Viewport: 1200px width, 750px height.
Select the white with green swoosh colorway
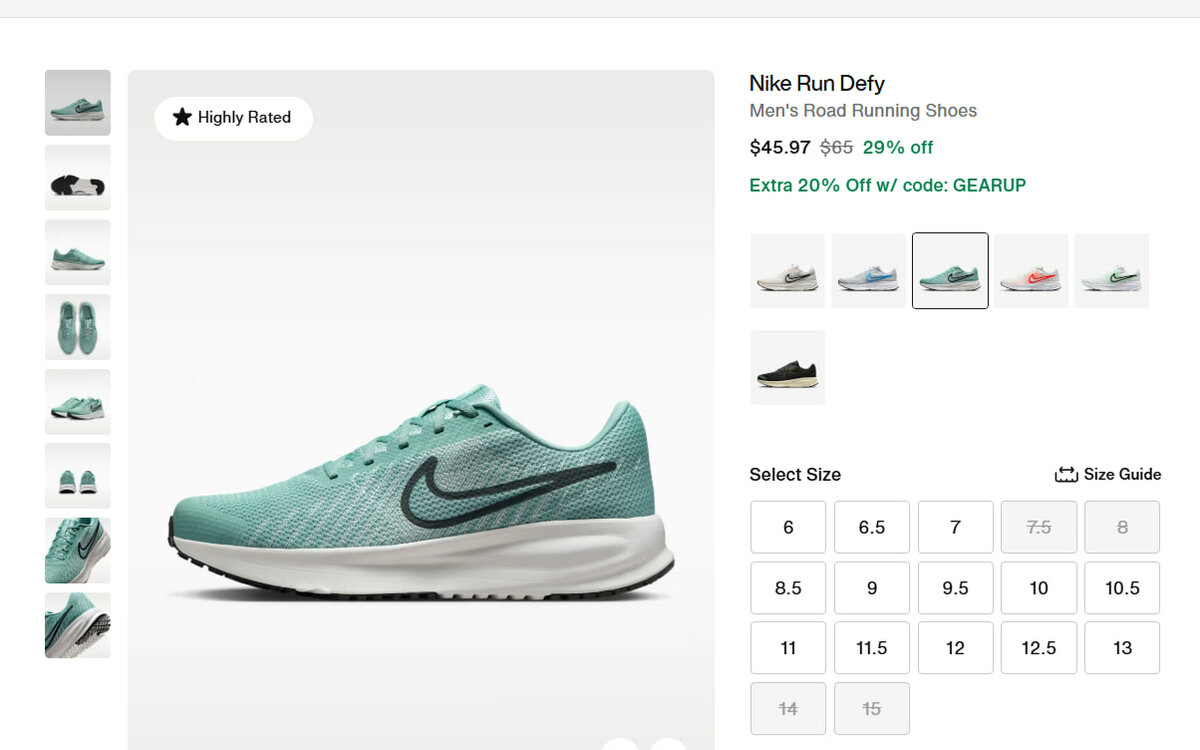click(1112, 271)
